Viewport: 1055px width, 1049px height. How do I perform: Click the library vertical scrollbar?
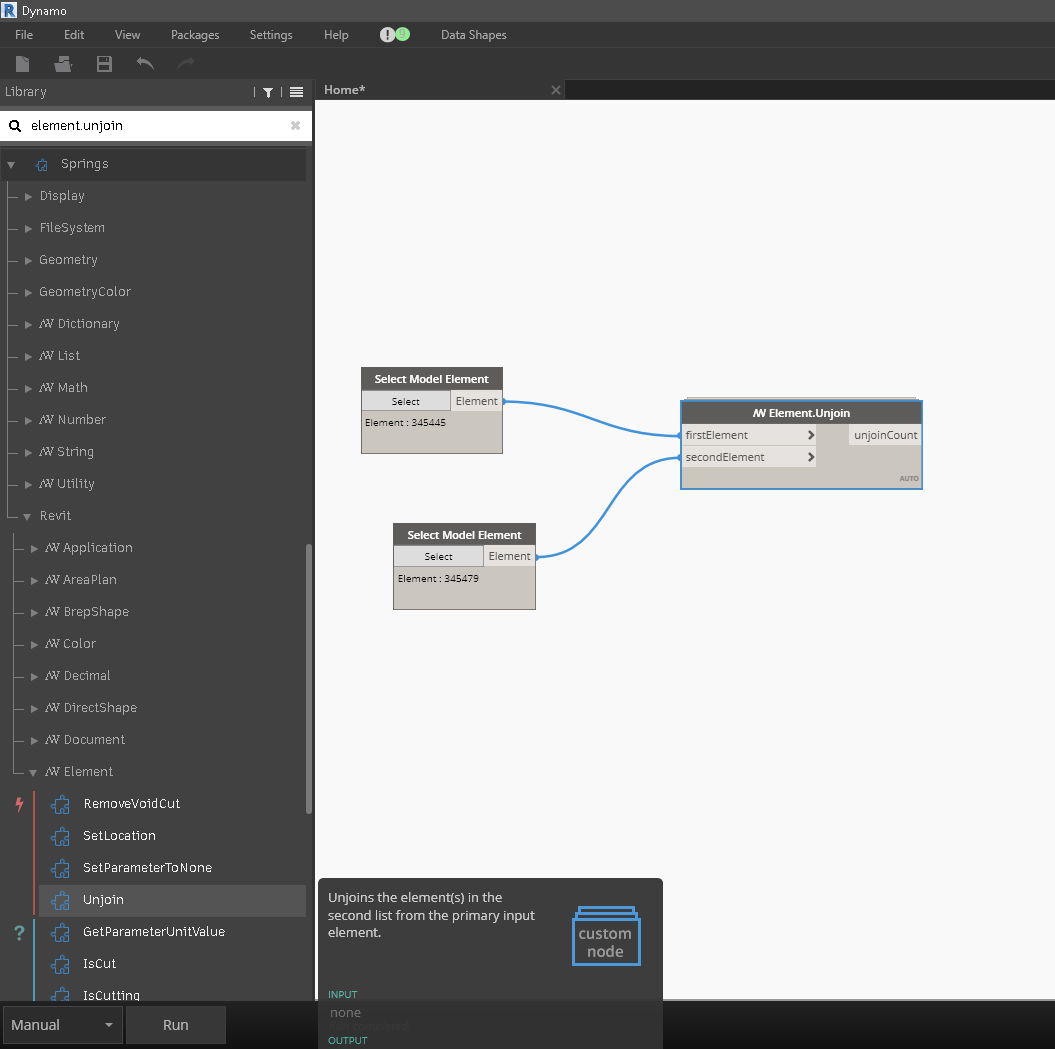309,678
